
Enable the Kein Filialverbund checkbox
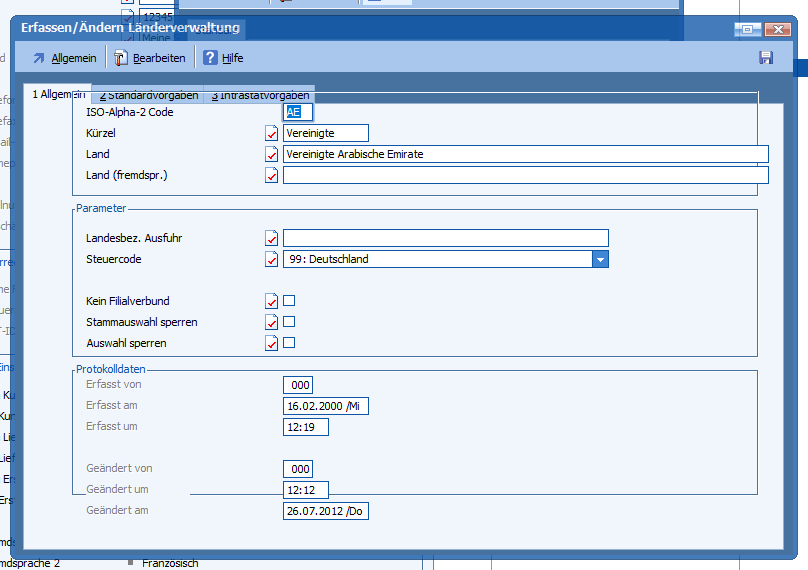tap(289, 301)
